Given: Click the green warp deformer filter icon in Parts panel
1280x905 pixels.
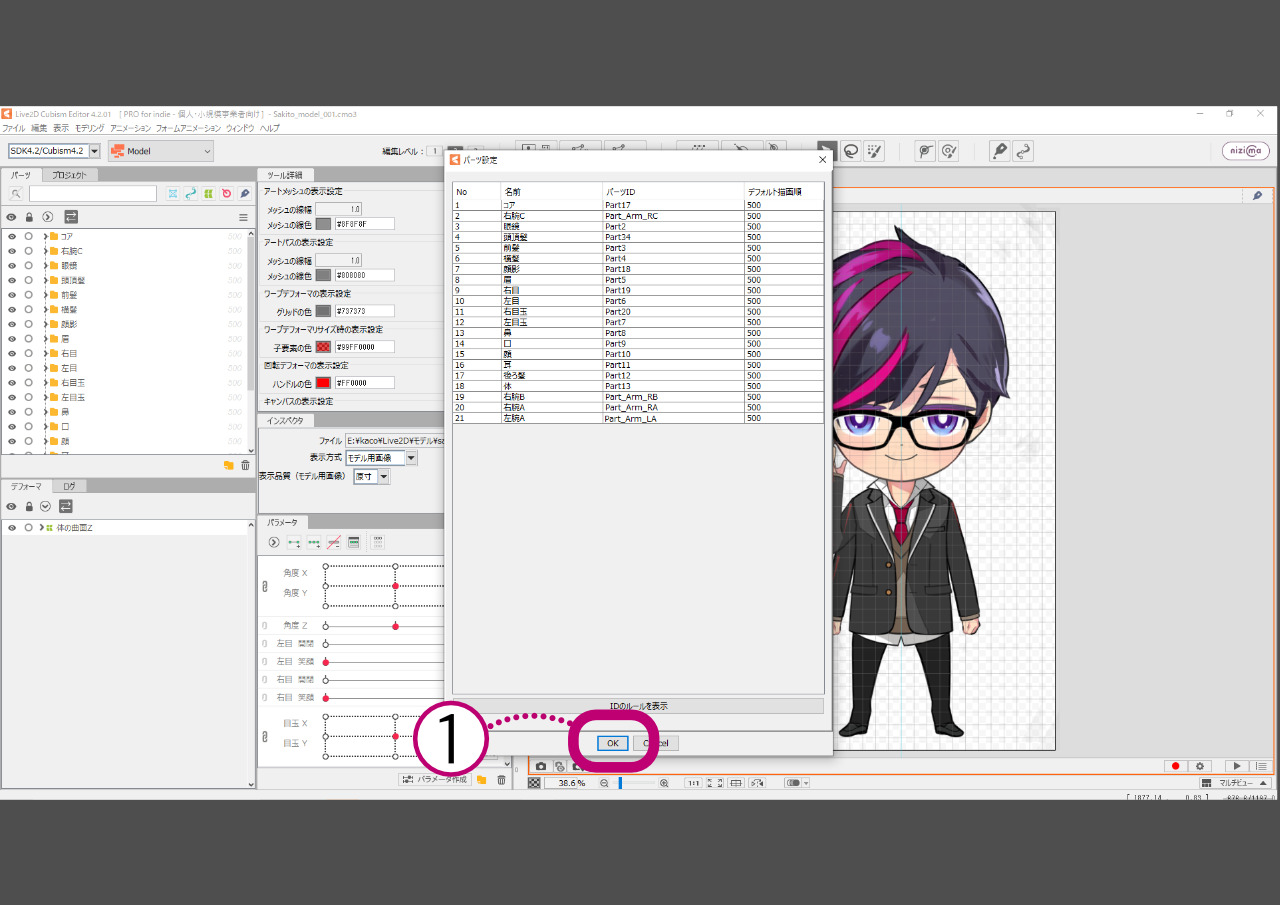Looking at the screenshot, I should (x=208, y=194).
